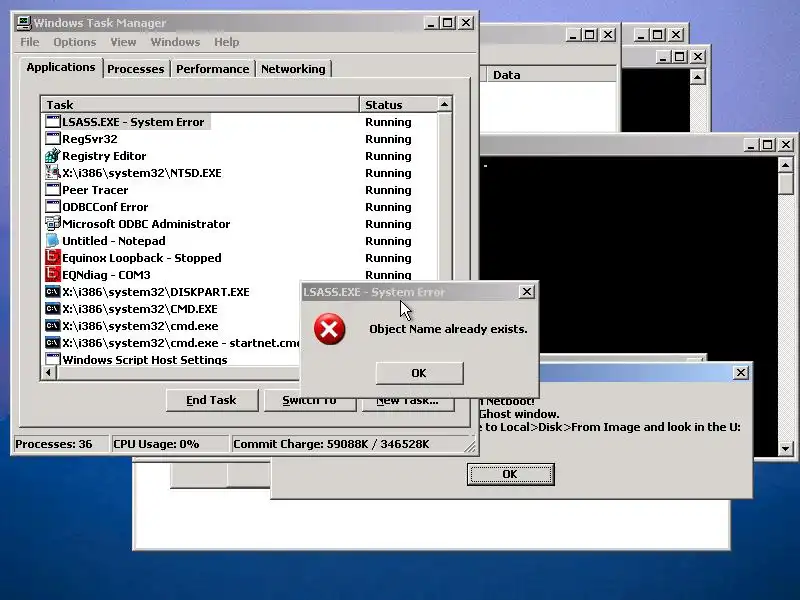Minimize the Data column window
The height and width of the screenshot is (600, 800).
coord(572,35)
